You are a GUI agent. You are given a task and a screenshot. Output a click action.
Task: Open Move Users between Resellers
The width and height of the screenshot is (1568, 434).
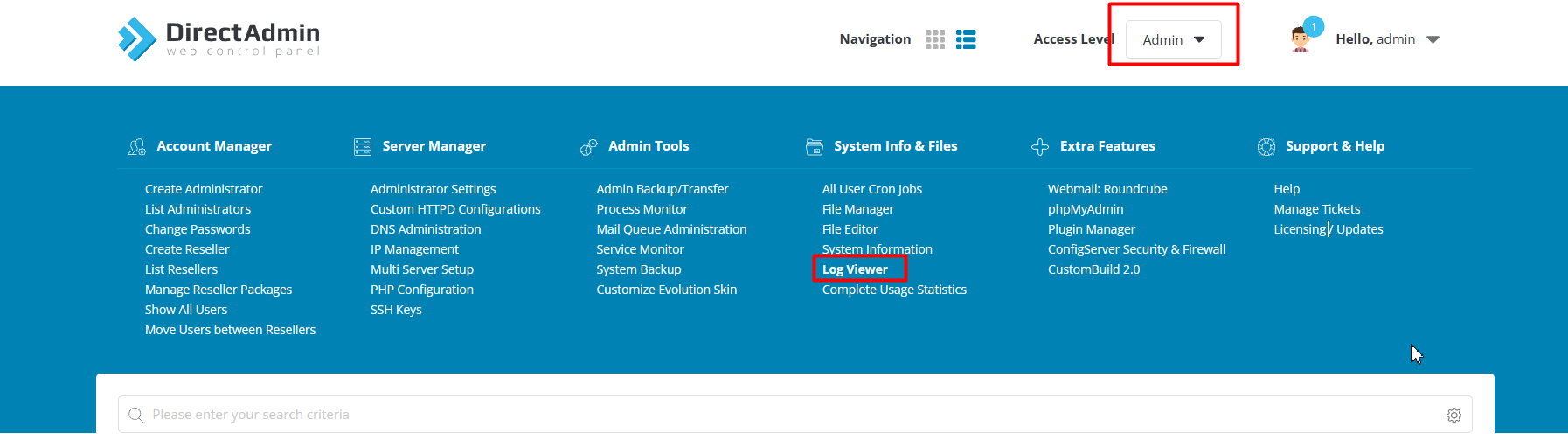[230, 330]
